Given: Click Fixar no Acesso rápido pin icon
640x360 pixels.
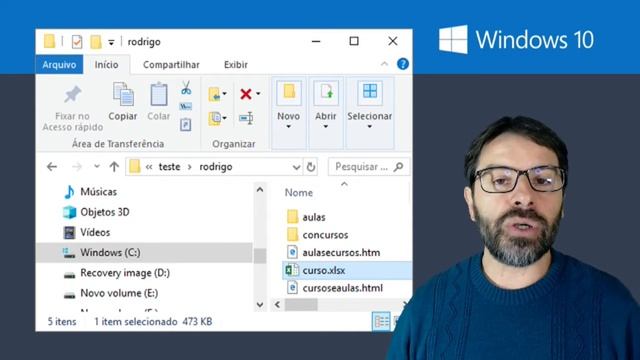Looking at the screenshot, I should (x=73, y=95).
